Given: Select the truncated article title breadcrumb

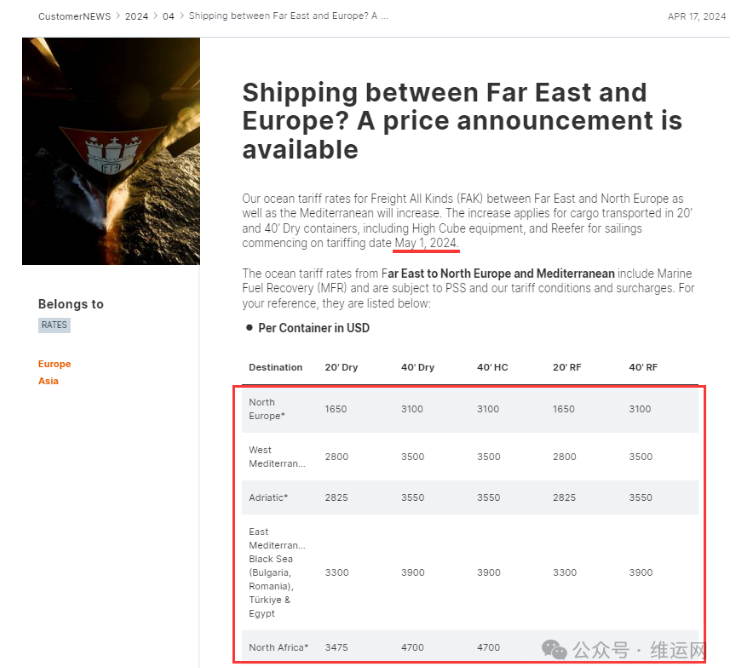Looking at the screenshot, I should pos(288,16).
